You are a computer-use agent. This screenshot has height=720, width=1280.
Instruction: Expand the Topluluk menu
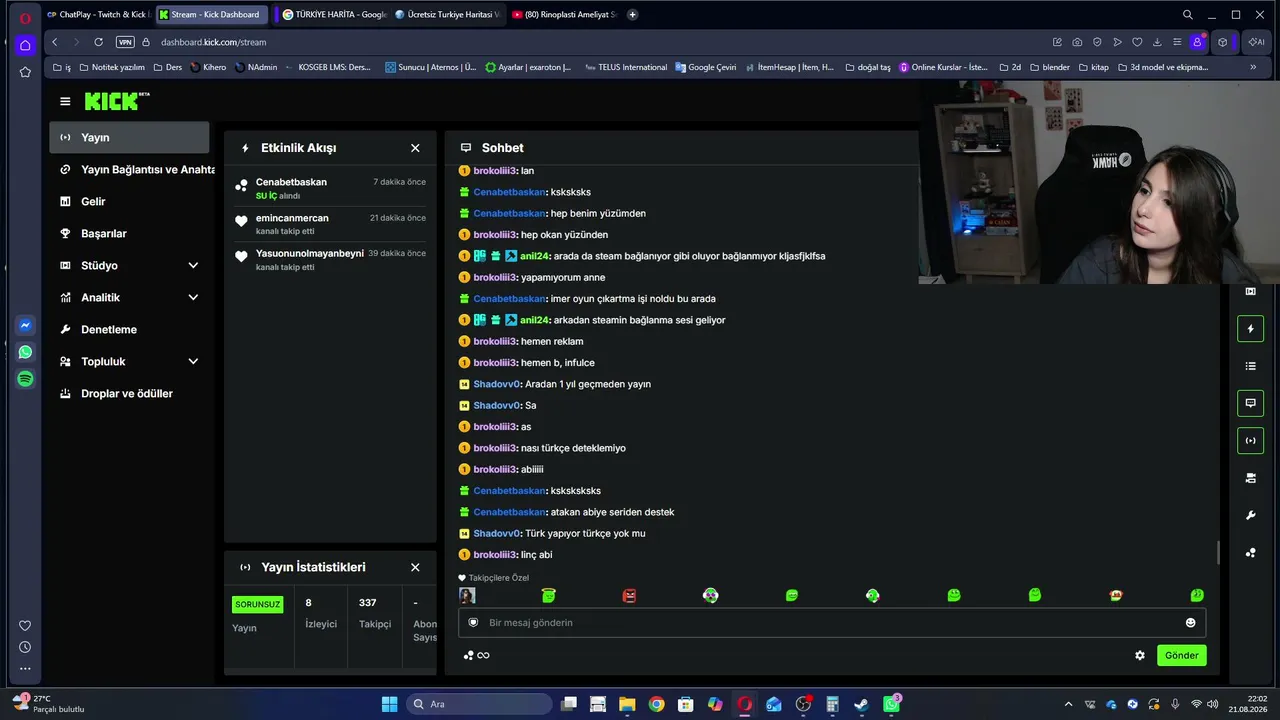coord(193,361)
